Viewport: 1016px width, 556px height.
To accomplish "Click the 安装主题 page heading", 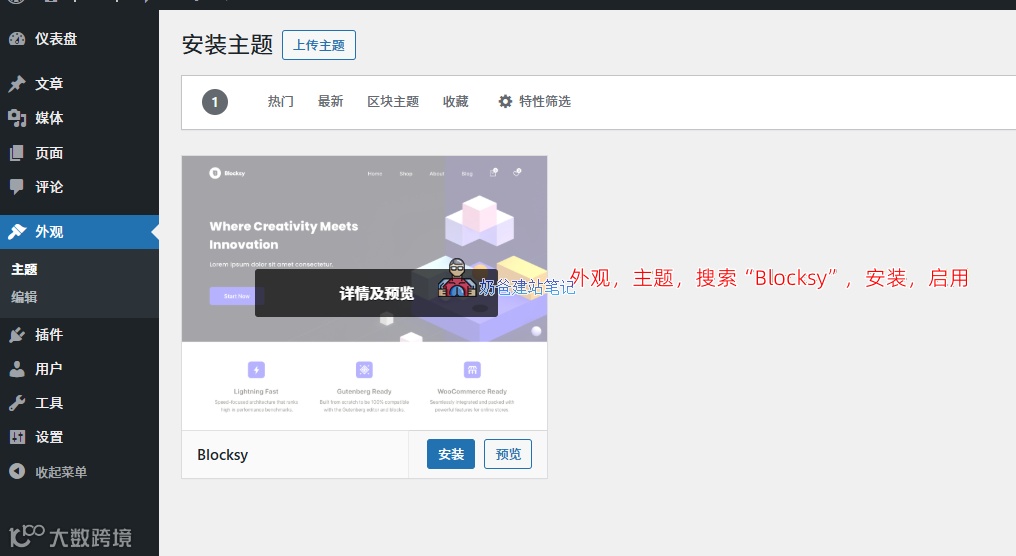I will [x=227, y=45].
